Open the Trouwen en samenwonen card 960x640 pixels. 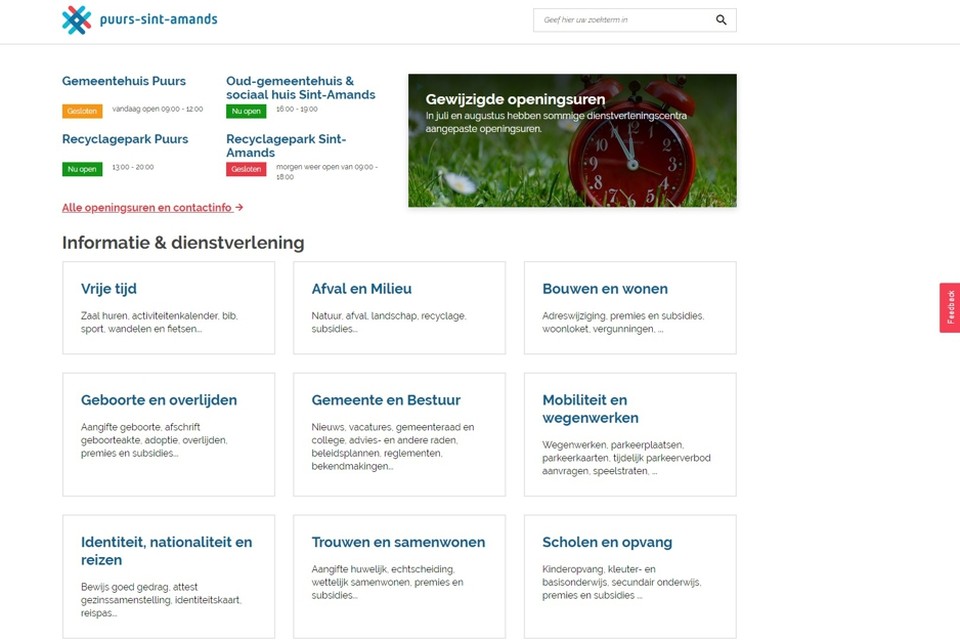tap(399, 576)
